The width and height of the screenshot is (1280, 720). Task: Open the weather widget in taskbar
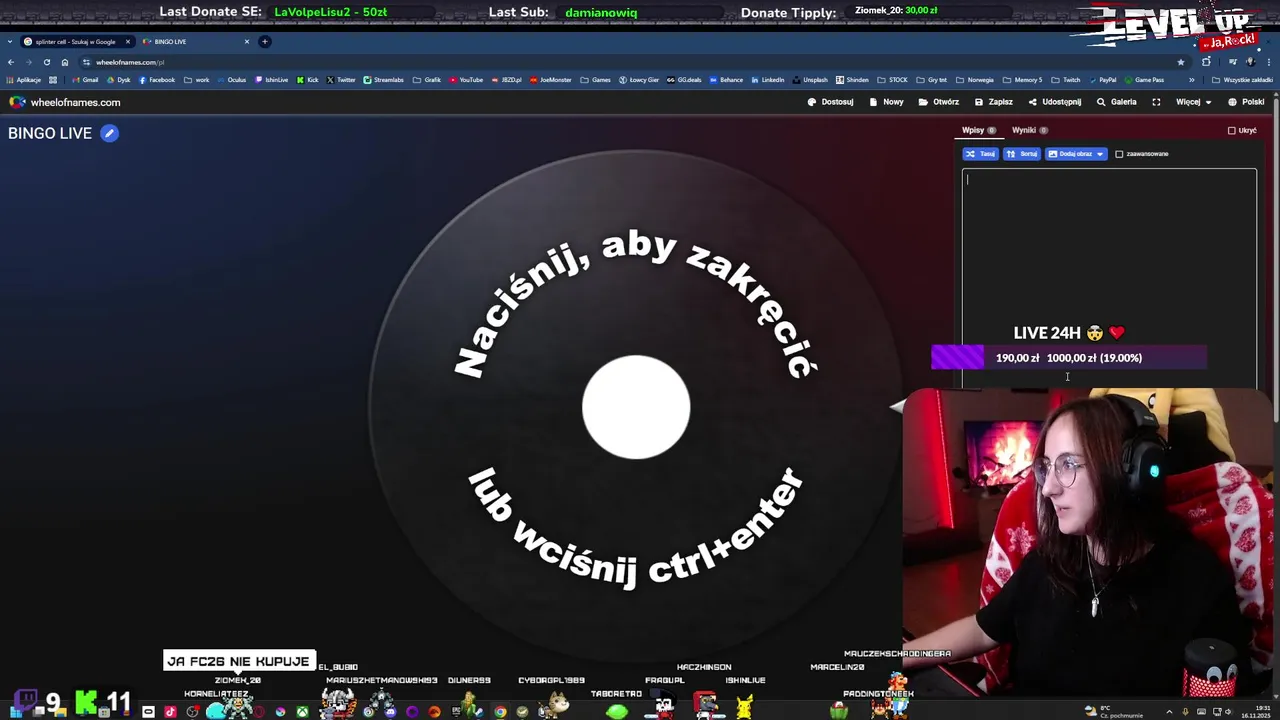coord(1113,711)
